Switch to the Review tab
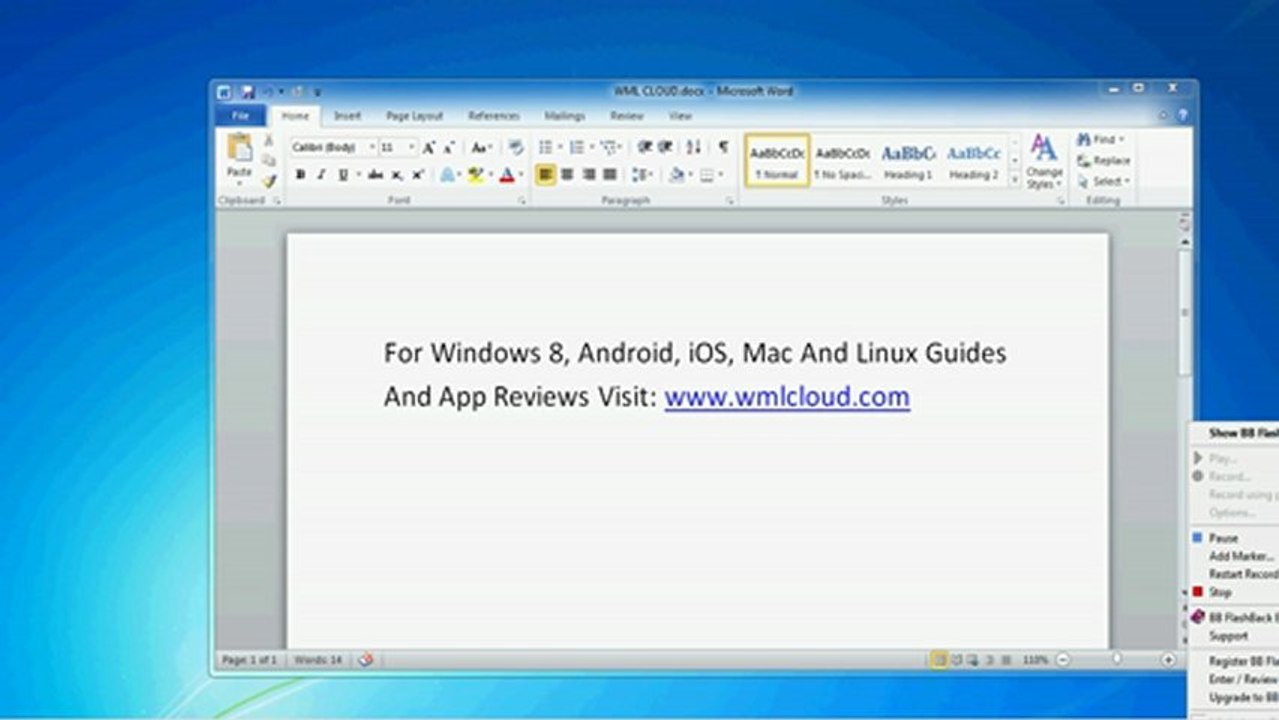 (627, 116)
